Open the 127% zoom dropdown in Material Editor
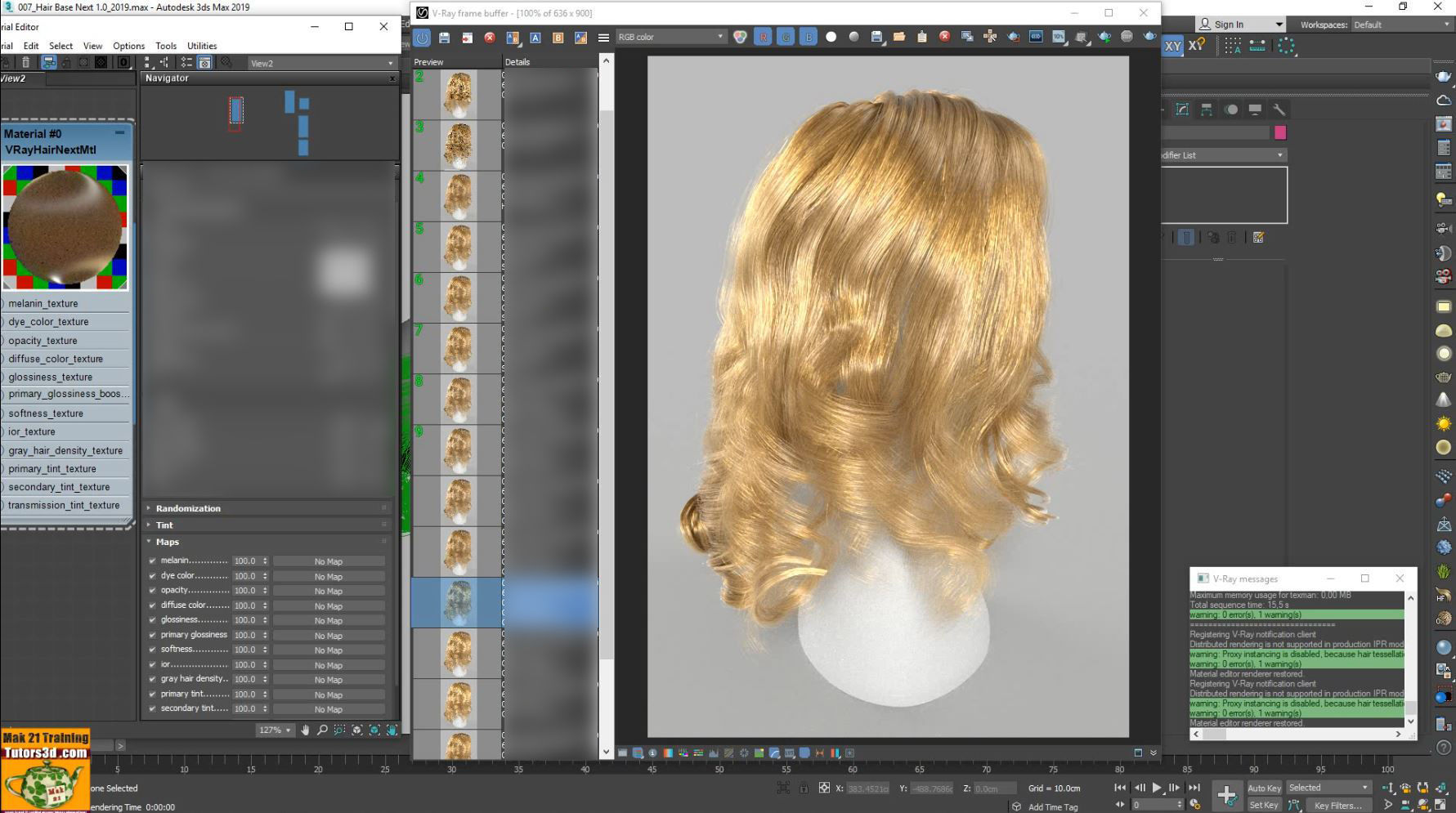Image resolution: width=1456 pixels, height=813 pixels. pos(276,730)
